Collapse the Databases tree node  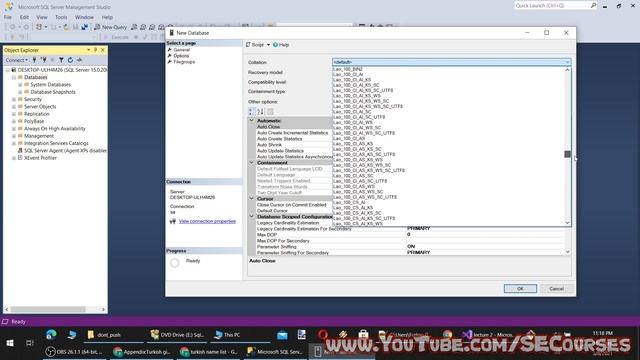coord(13,77)
